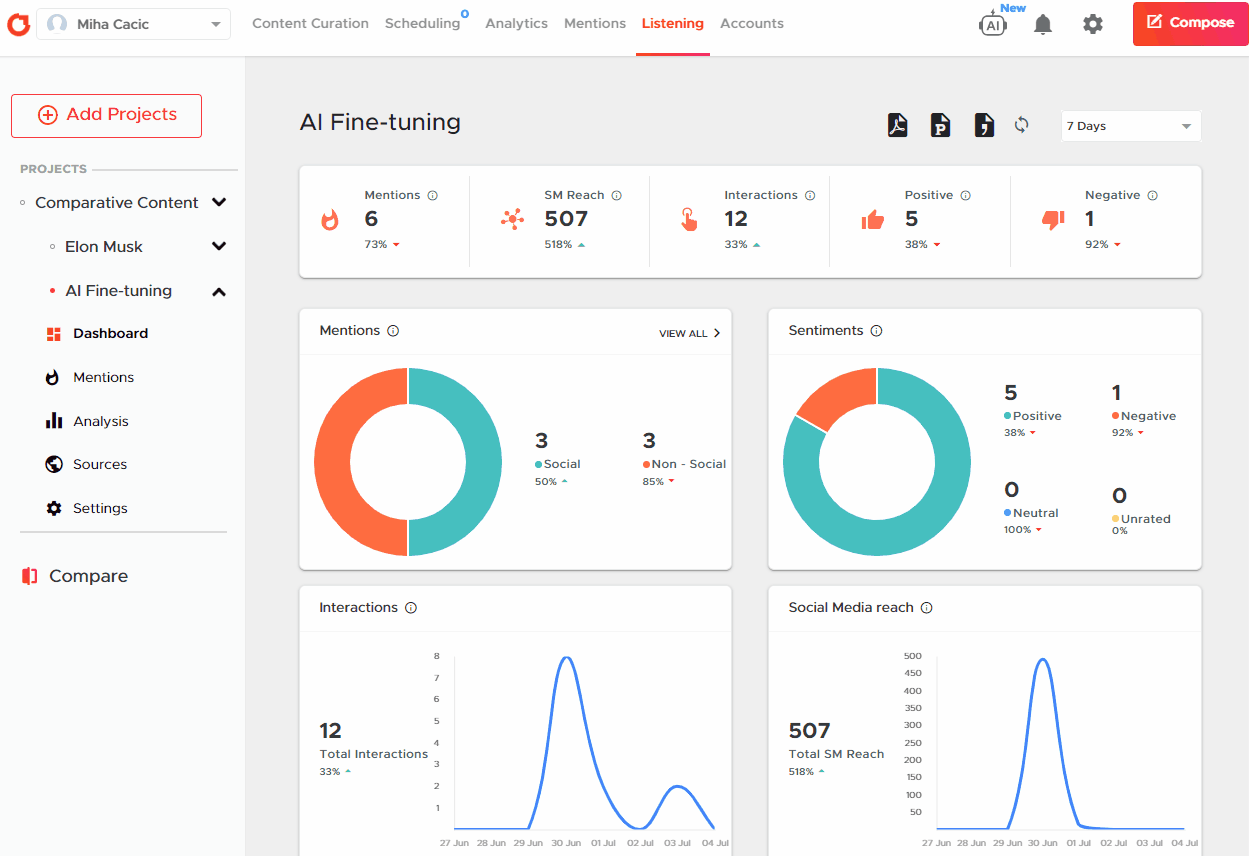Export the report as PDF
This screenshot has height=856, width=1249.
(x=897, y=124)
